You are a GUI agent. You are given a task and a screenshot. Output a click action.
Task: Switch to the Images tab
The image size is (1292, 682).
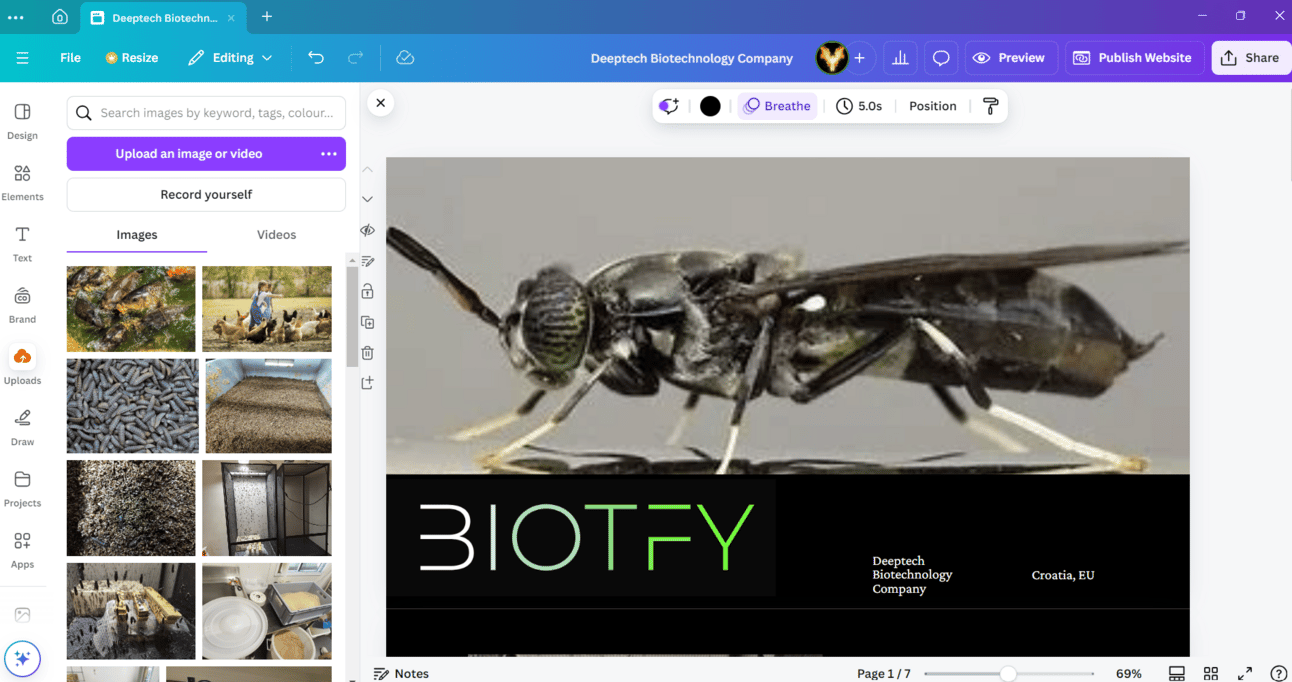(137, 235)
